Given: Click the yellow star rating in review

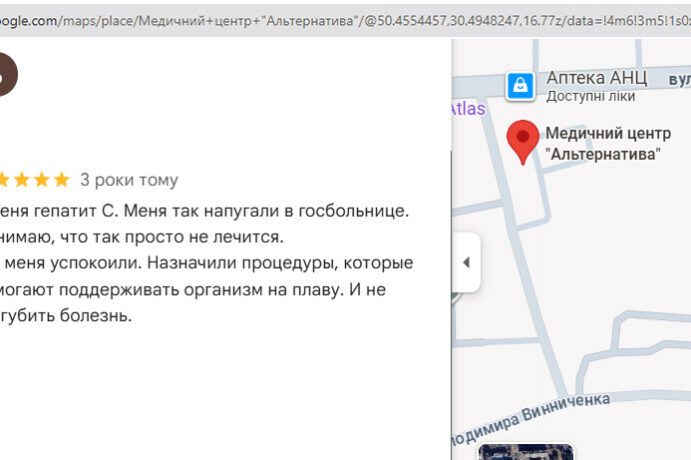Looking at the screenshot, I should [x=35, y=180].
